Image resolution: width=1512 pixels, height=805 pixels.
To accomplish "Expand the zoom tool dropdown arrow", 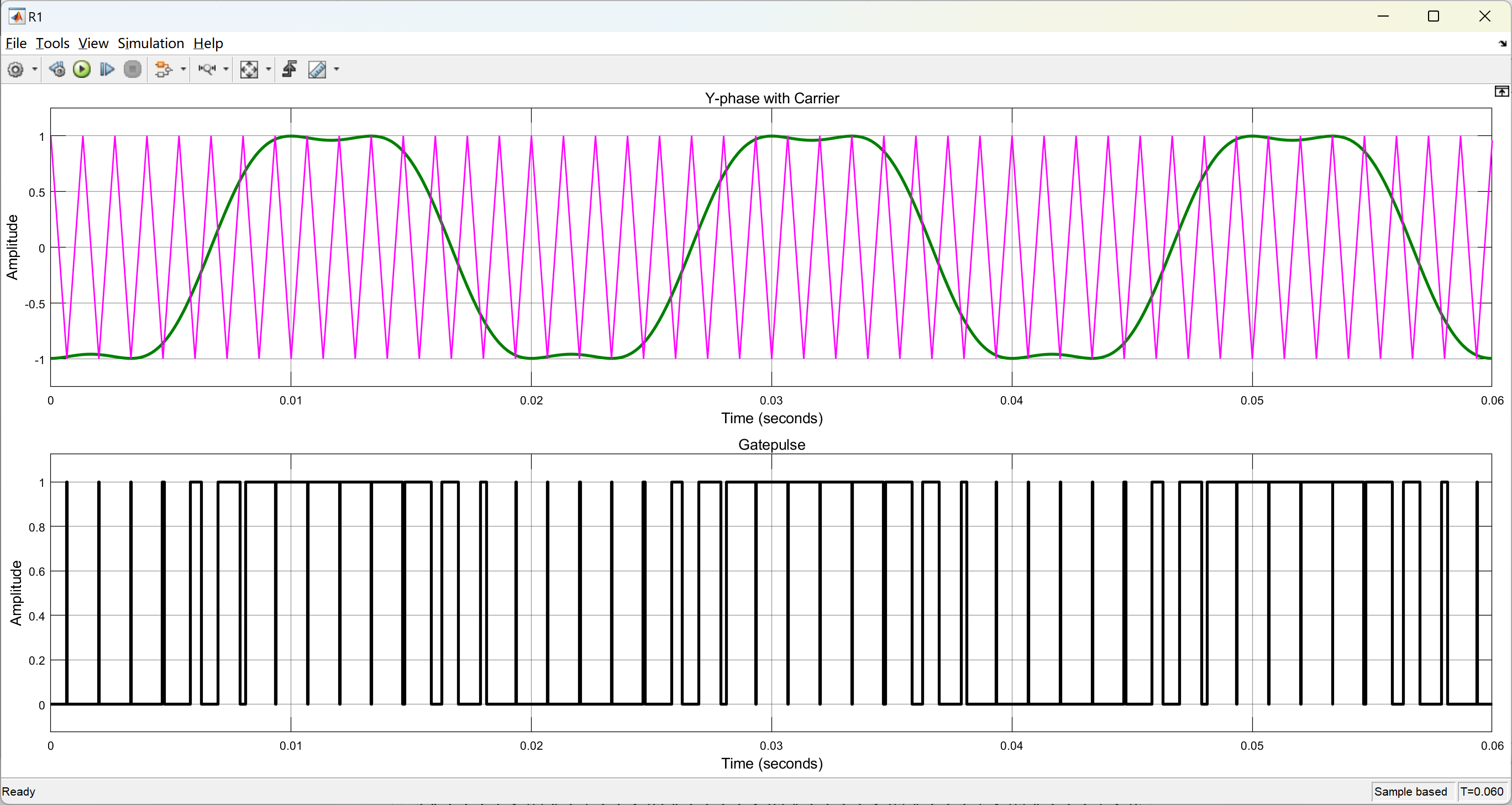I will pyautogui.click(x=226, y=69).
